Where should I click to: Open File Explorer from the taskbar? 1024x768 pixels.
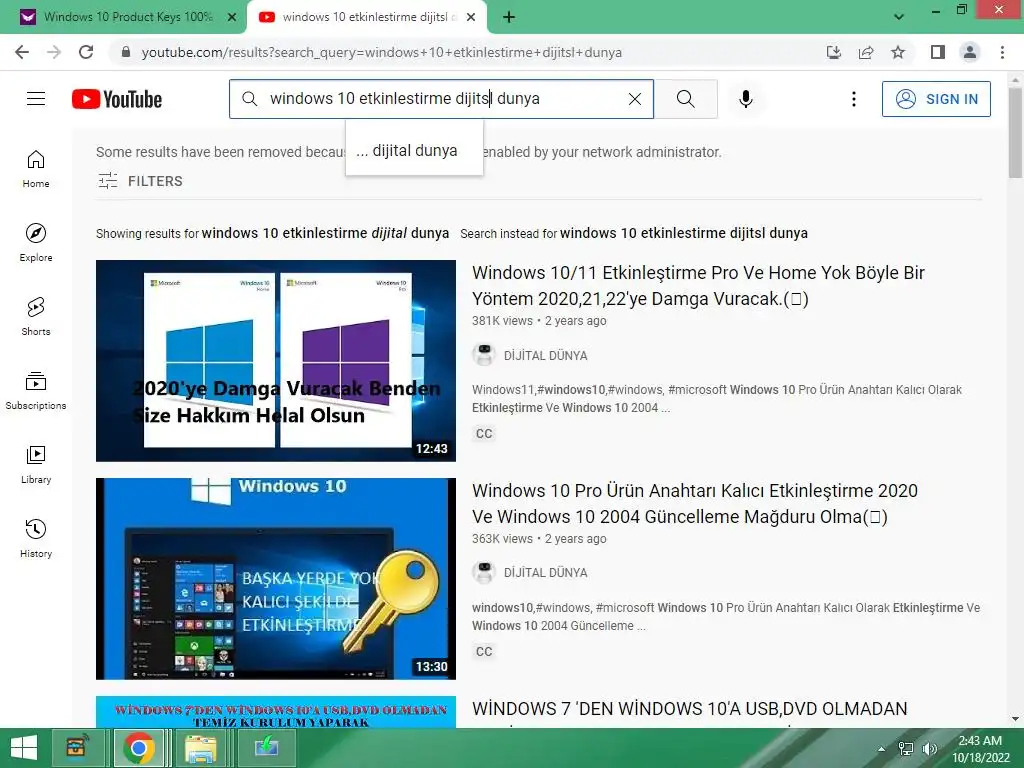[200, 748]
